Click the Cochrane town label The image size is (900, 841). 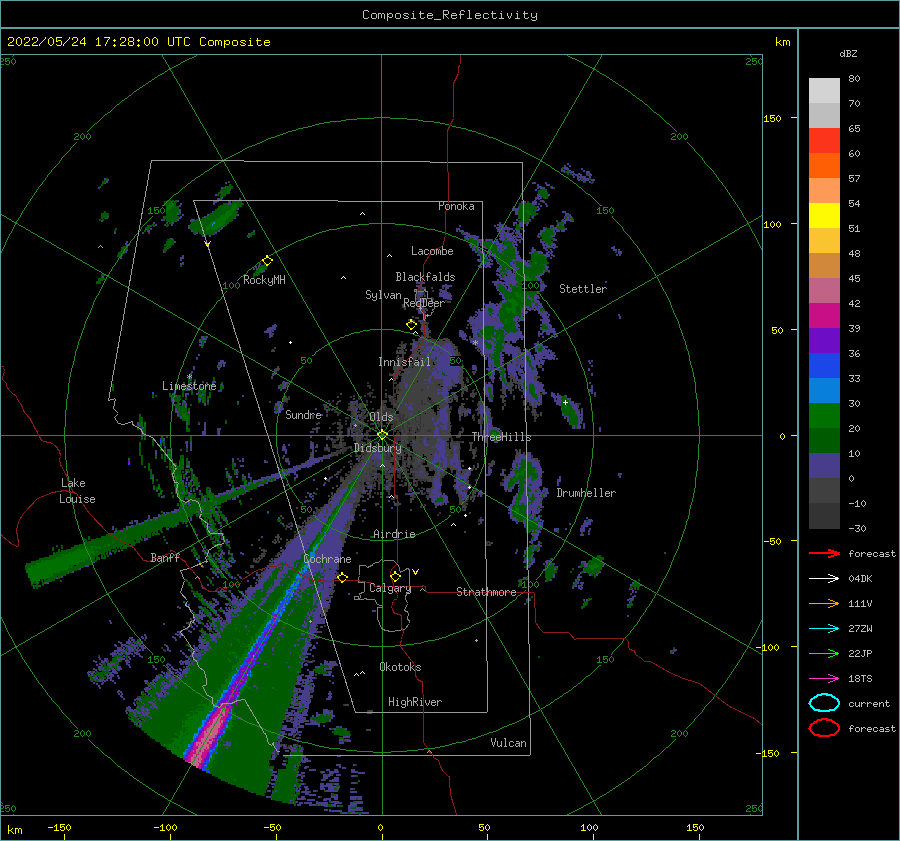pos(327,559)
